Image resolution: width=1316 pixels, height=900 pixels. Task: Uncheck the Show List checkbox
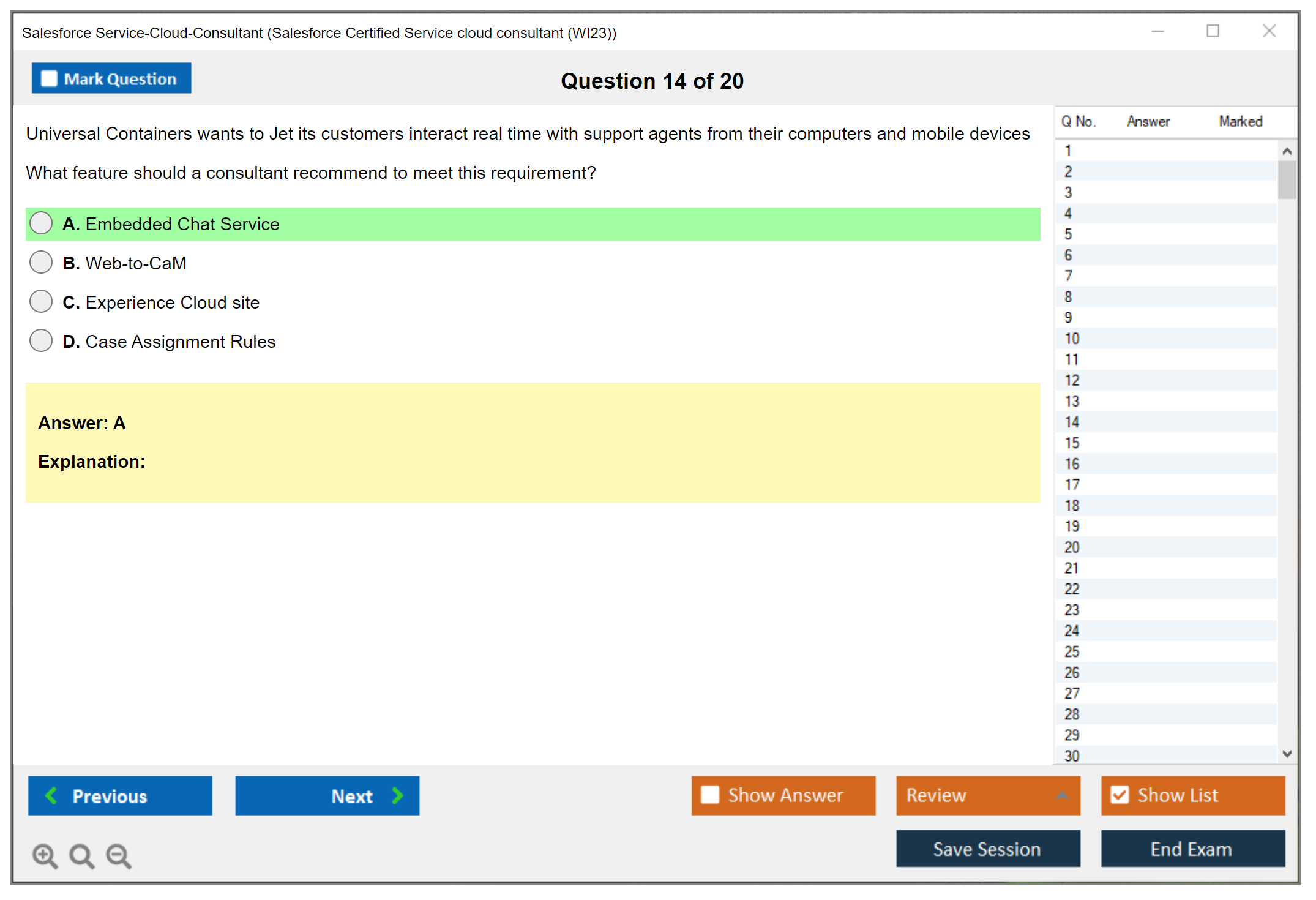(x=1120, y=795)
